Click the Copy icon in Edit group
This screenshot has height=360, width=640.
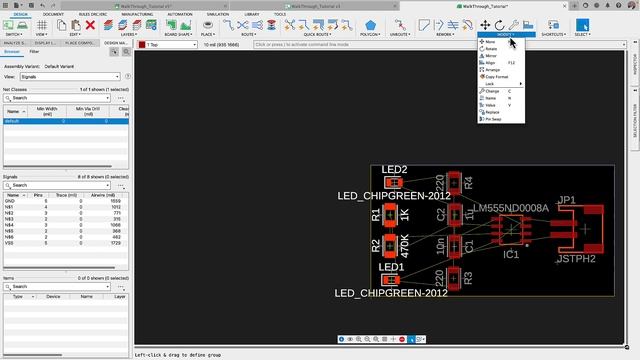tap(61, 25)
